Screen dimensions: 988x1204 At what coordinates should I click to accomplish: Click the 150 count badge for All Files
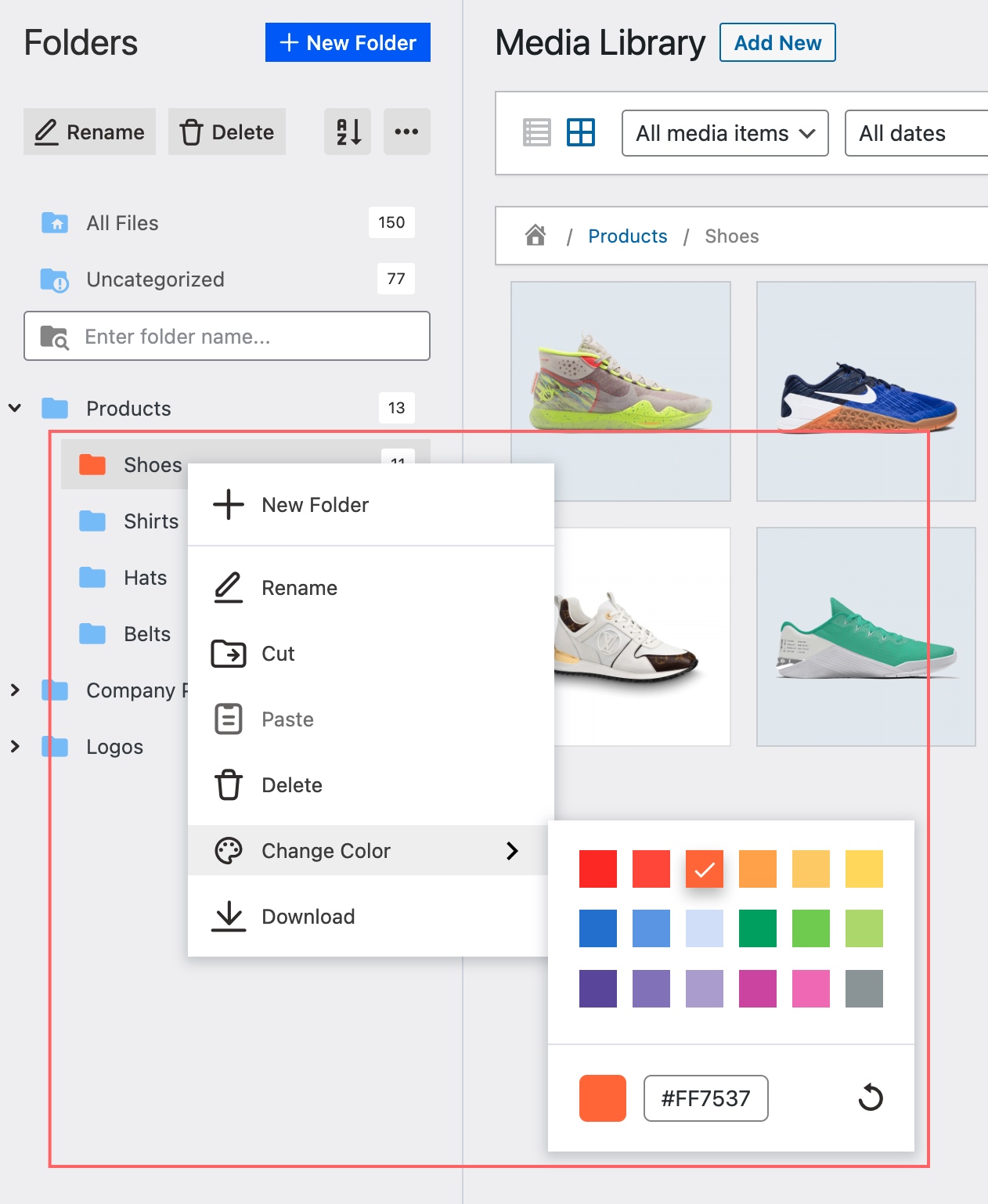[391, 222]
